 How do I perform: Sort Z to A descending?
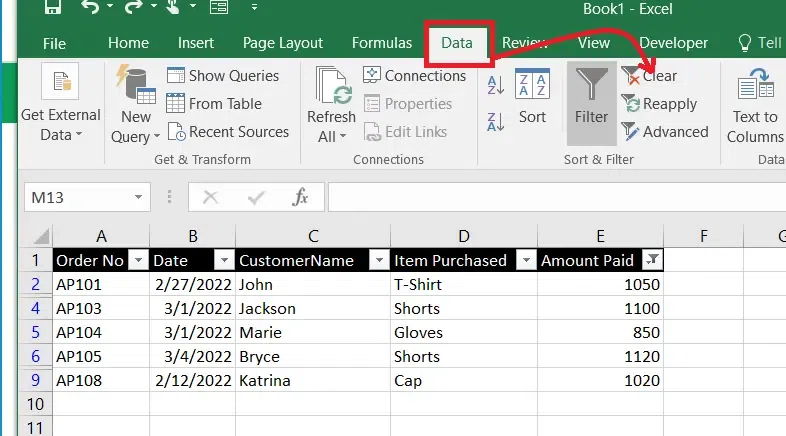[496, 122]
